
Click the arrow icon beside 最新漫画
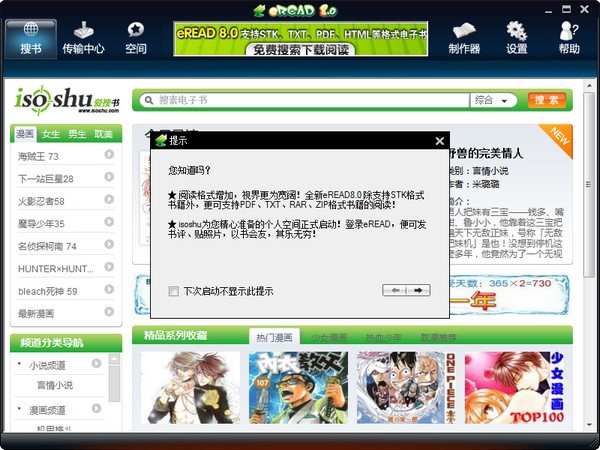[x=109, y=312]
